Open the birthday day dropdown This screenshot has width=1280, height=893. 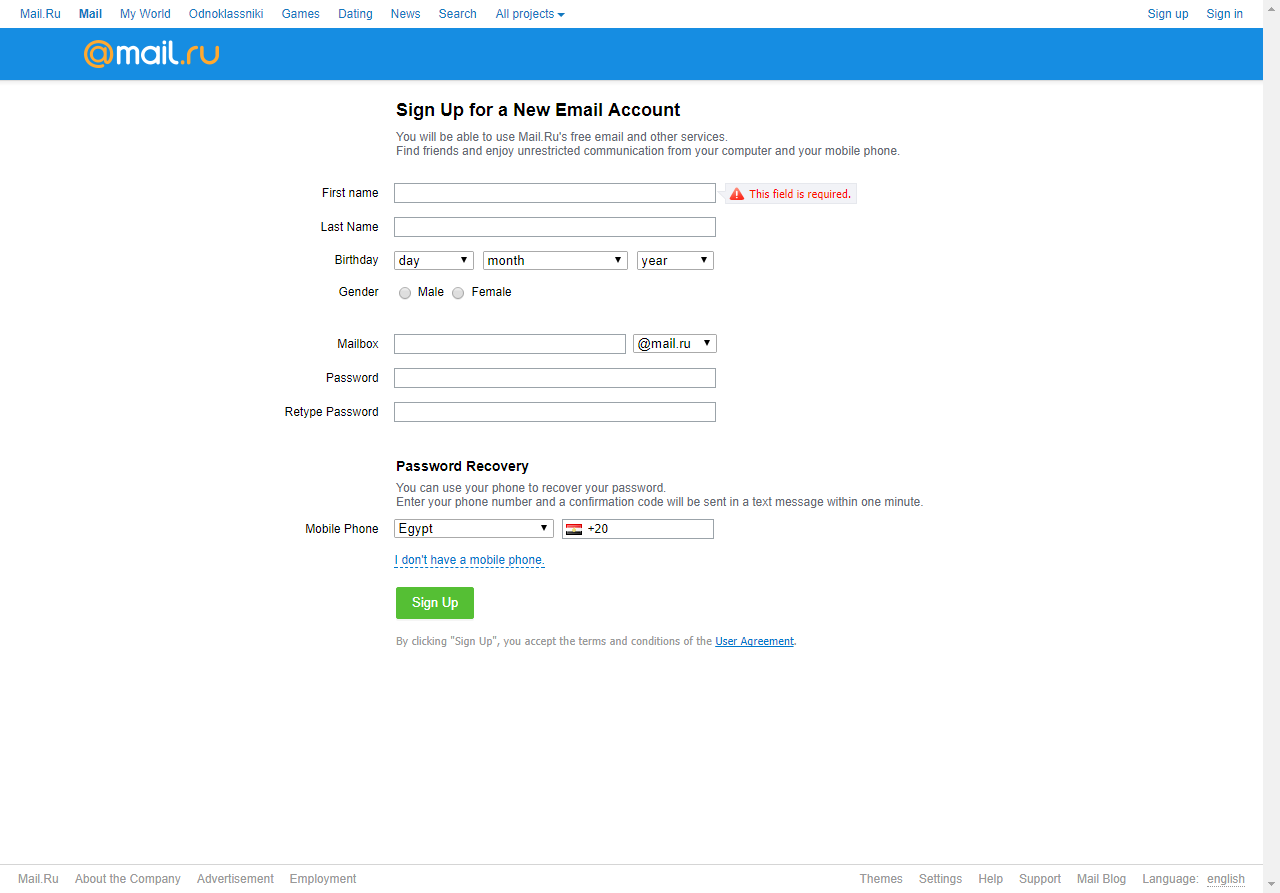coord(434,260)
